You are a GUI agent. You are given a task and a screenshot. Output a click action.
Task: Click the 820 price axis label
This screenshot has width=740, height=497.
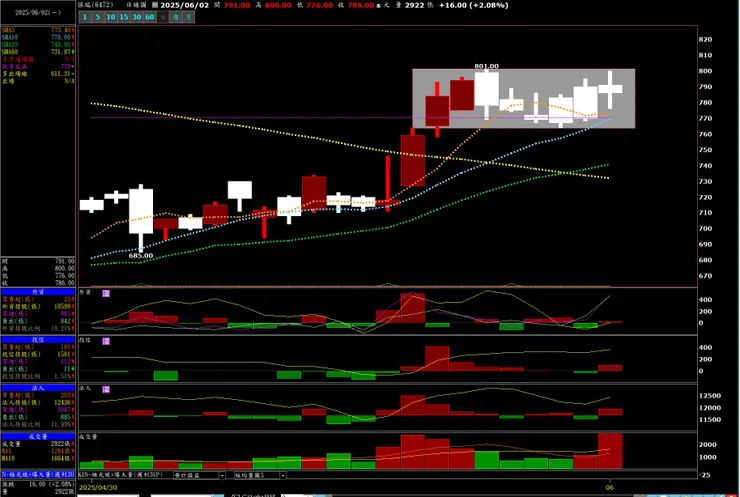coord(705,39)
